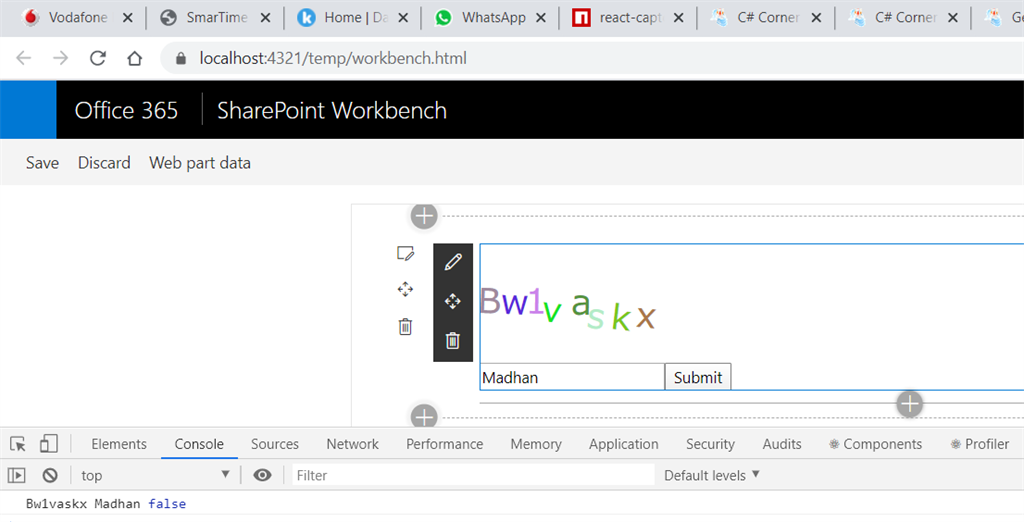
Task: Open the Sources panel
Action: coord(275,444)
